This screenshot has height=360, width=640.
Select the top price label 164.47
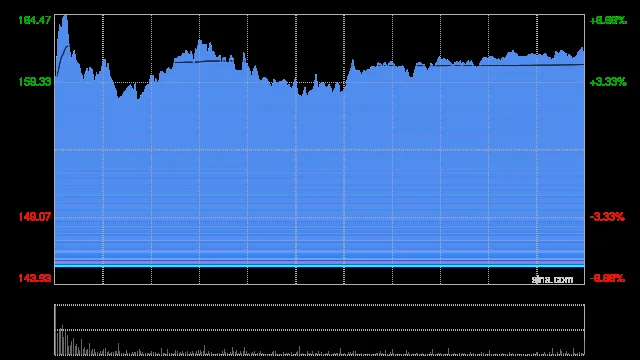35,20
